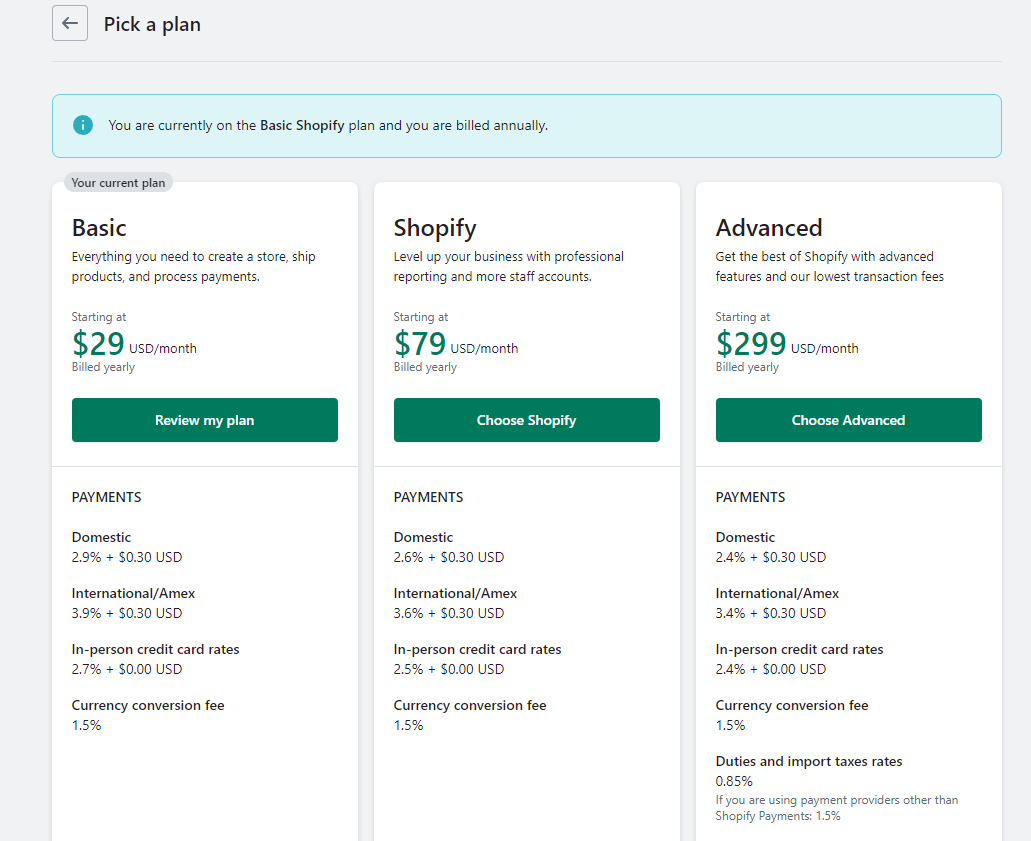Screen dimensions: 1031x841
Task: Click the 'Pick a plan' page title
Action: click(152, 24)
